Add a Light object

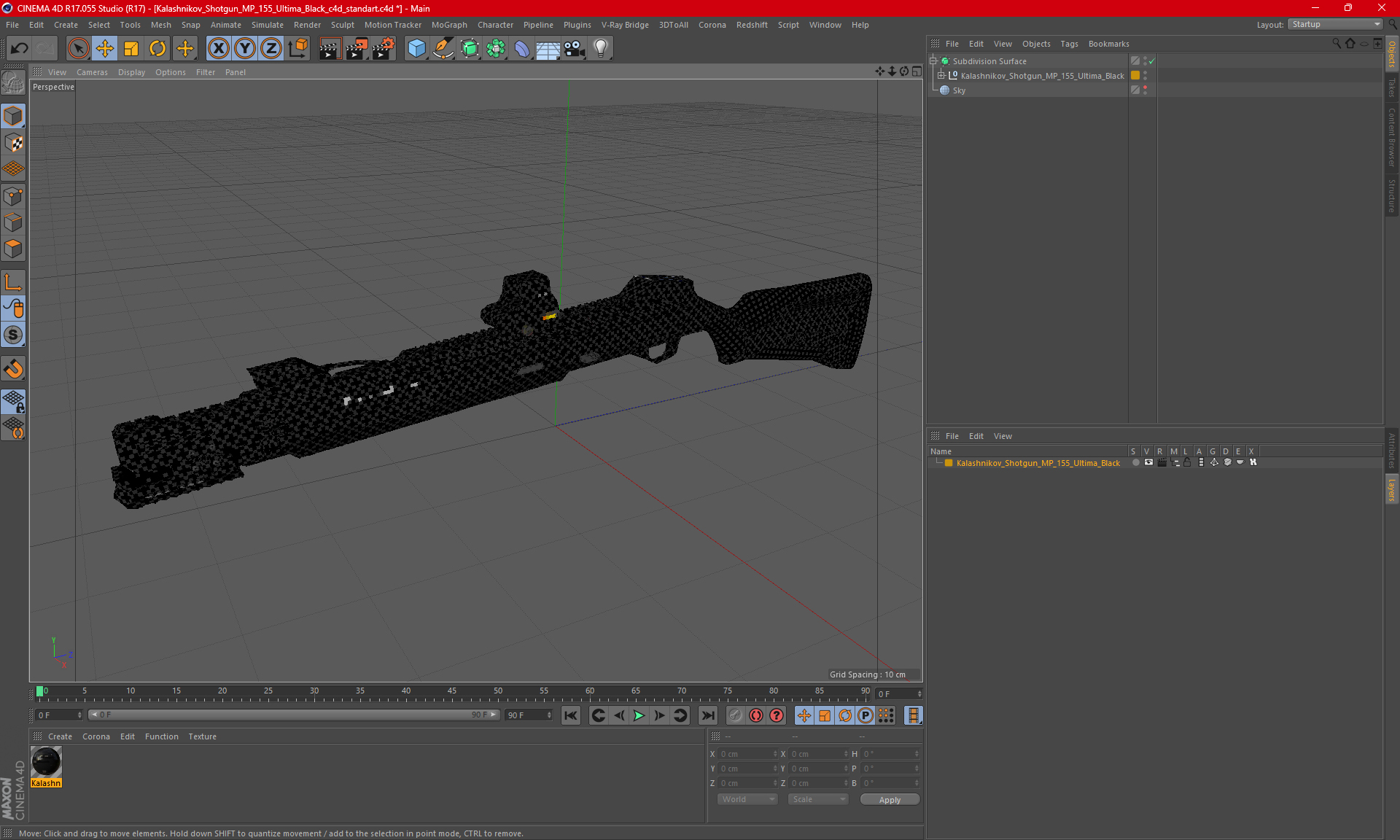tap(601, 49)
